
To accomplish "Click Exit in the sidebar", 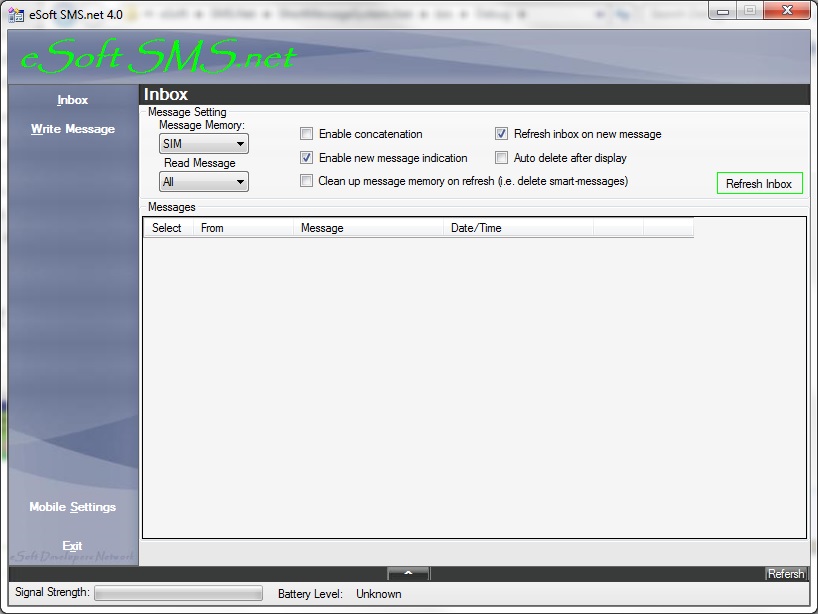I will tap(73, 546).
